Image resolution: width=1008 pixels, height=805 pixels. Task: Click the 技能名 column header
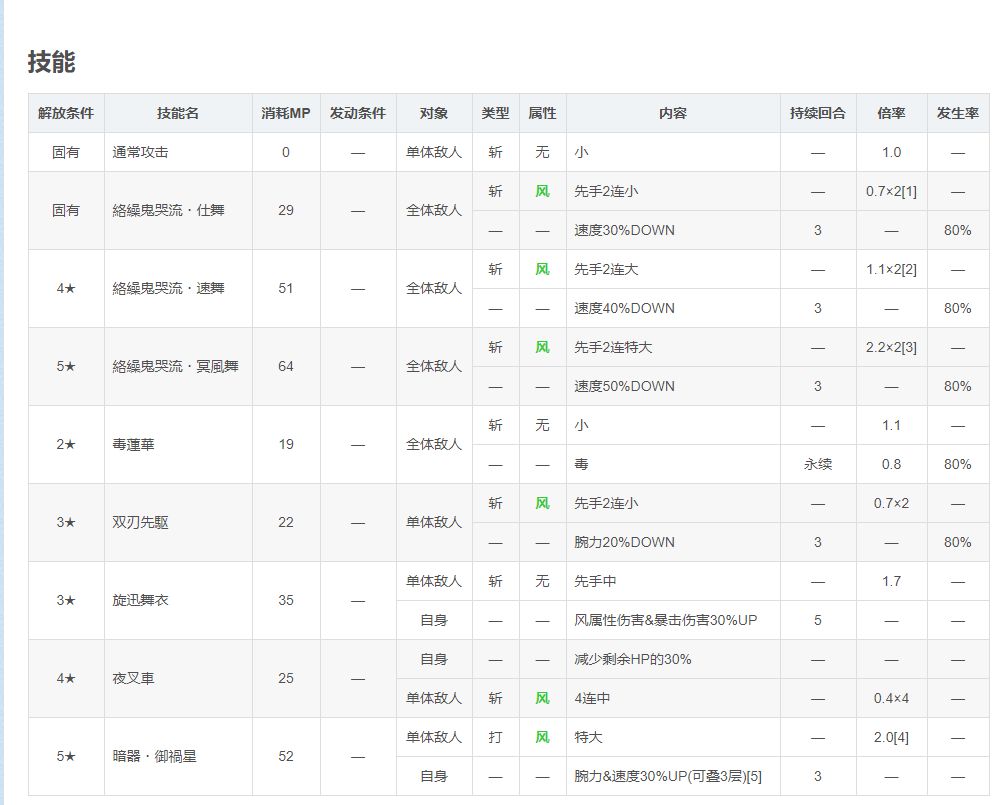pyautogui.click(x=178, y=113)
